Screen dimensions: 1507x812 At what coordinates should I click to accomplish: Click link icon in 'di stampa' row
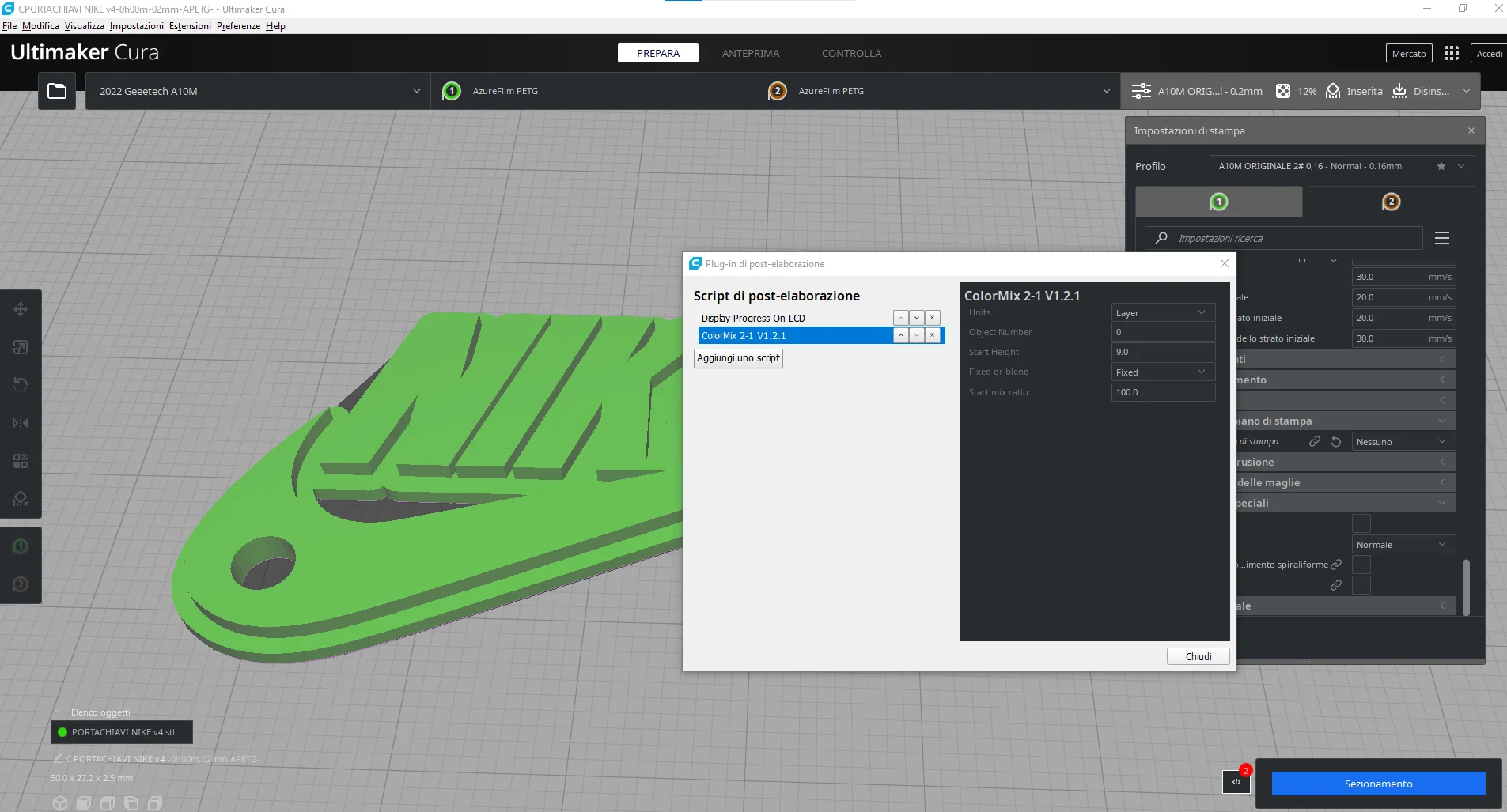click(x=1315, y=441)
